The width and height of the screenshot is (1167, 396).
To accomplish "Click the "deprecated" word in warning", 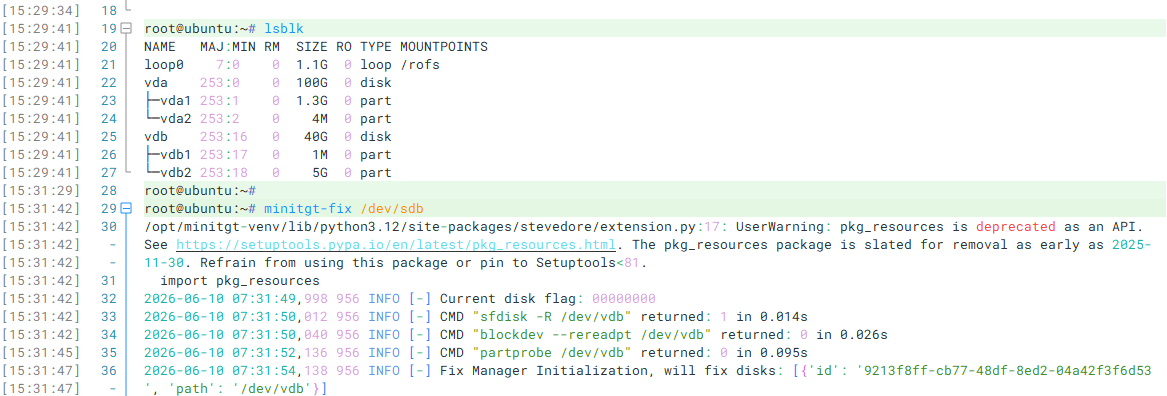I will tap(1015, 226).
